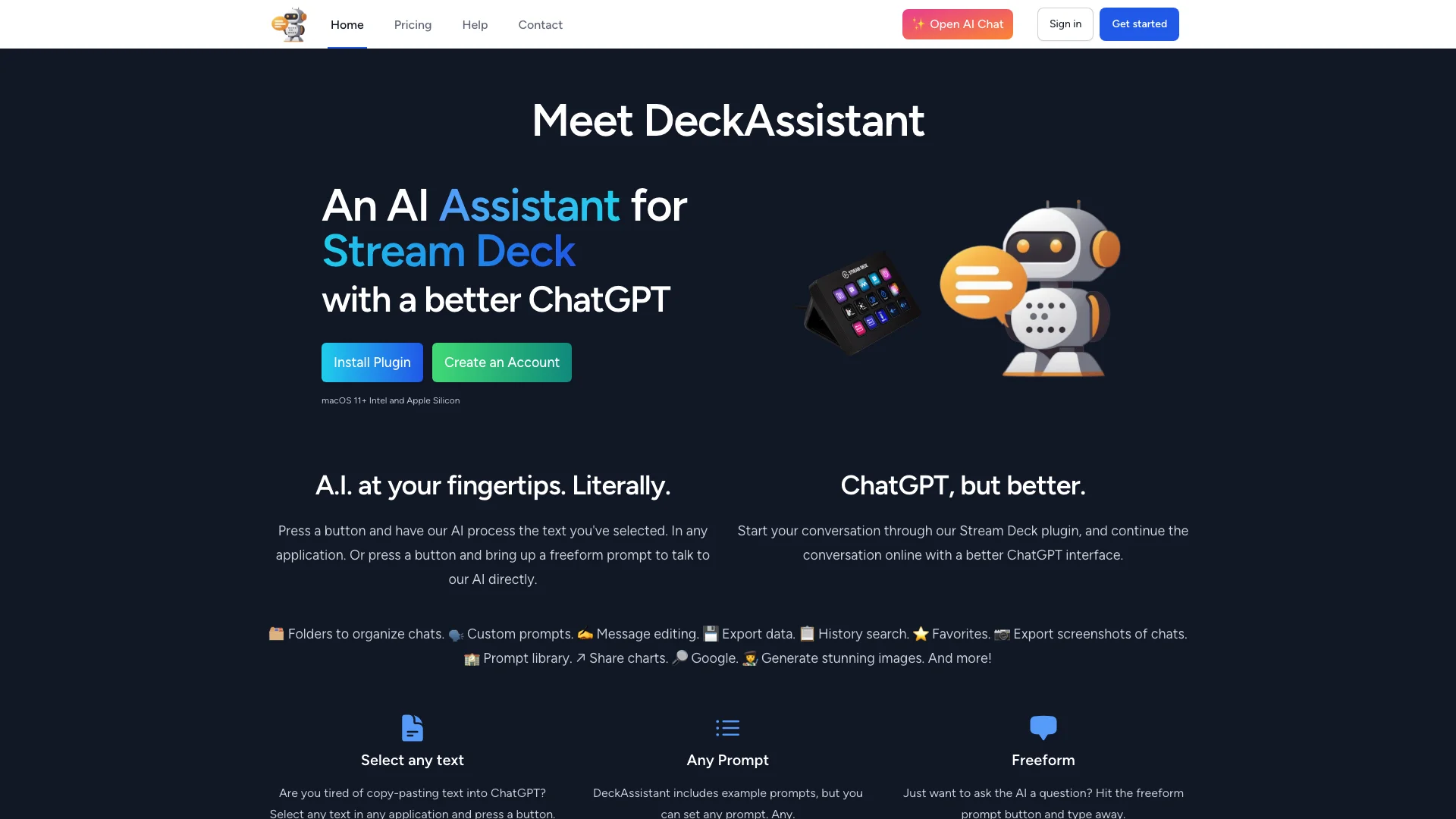Click the sparkle icon in Open AI Chat button

[x=918, y=24]
